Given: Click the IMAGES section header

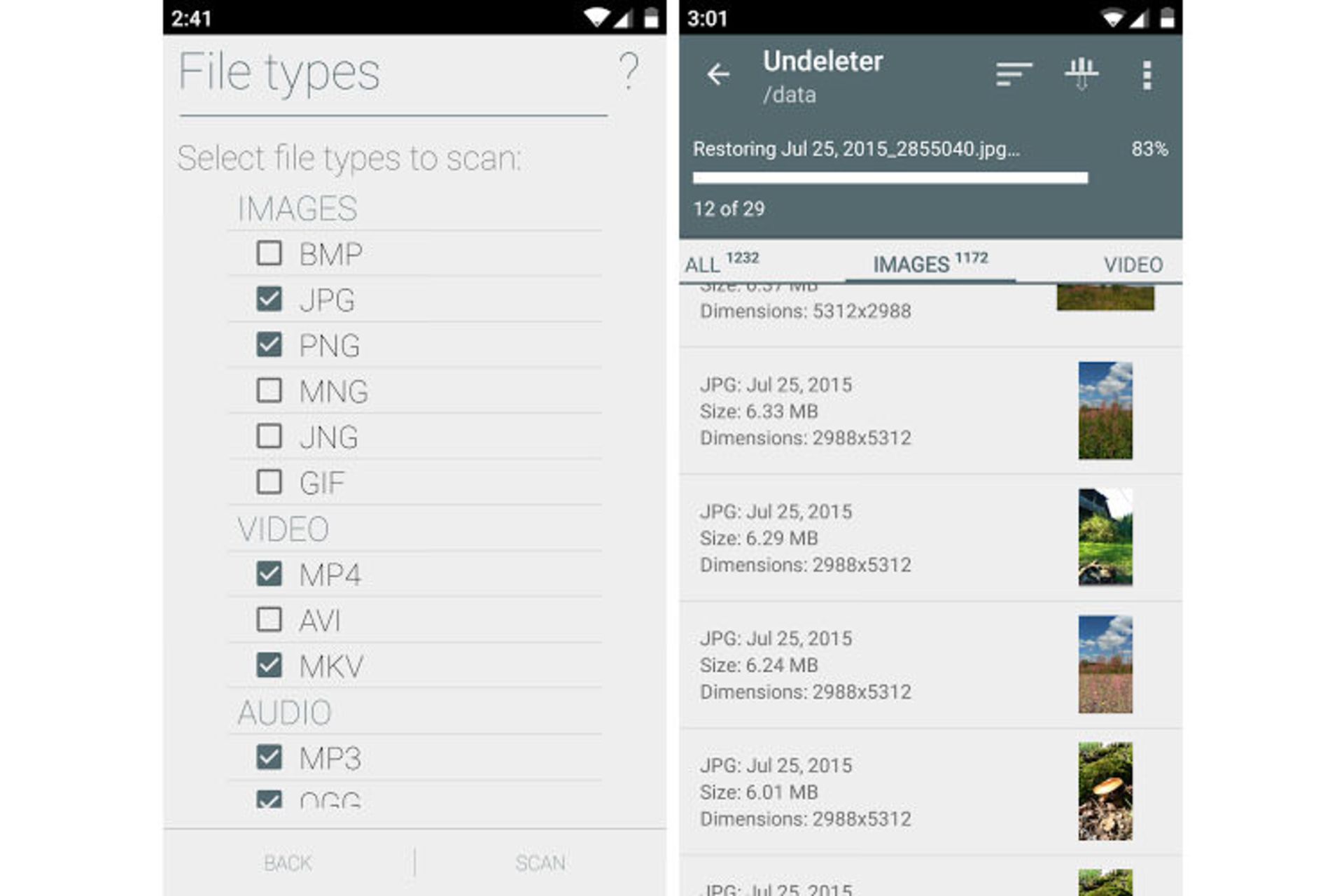Looking at the screenshot, I should pos(297,209).
